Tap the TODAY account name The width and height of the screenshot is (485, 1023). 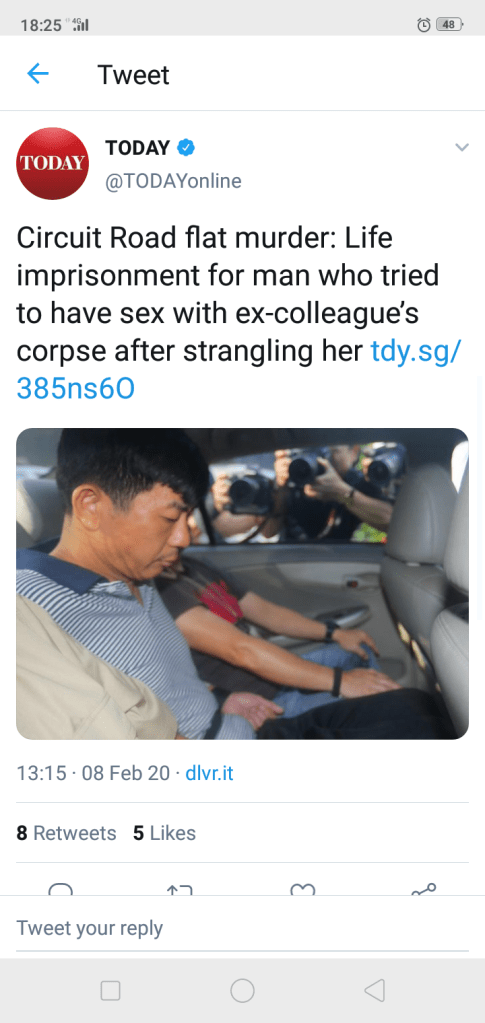[x=138, y=148]
